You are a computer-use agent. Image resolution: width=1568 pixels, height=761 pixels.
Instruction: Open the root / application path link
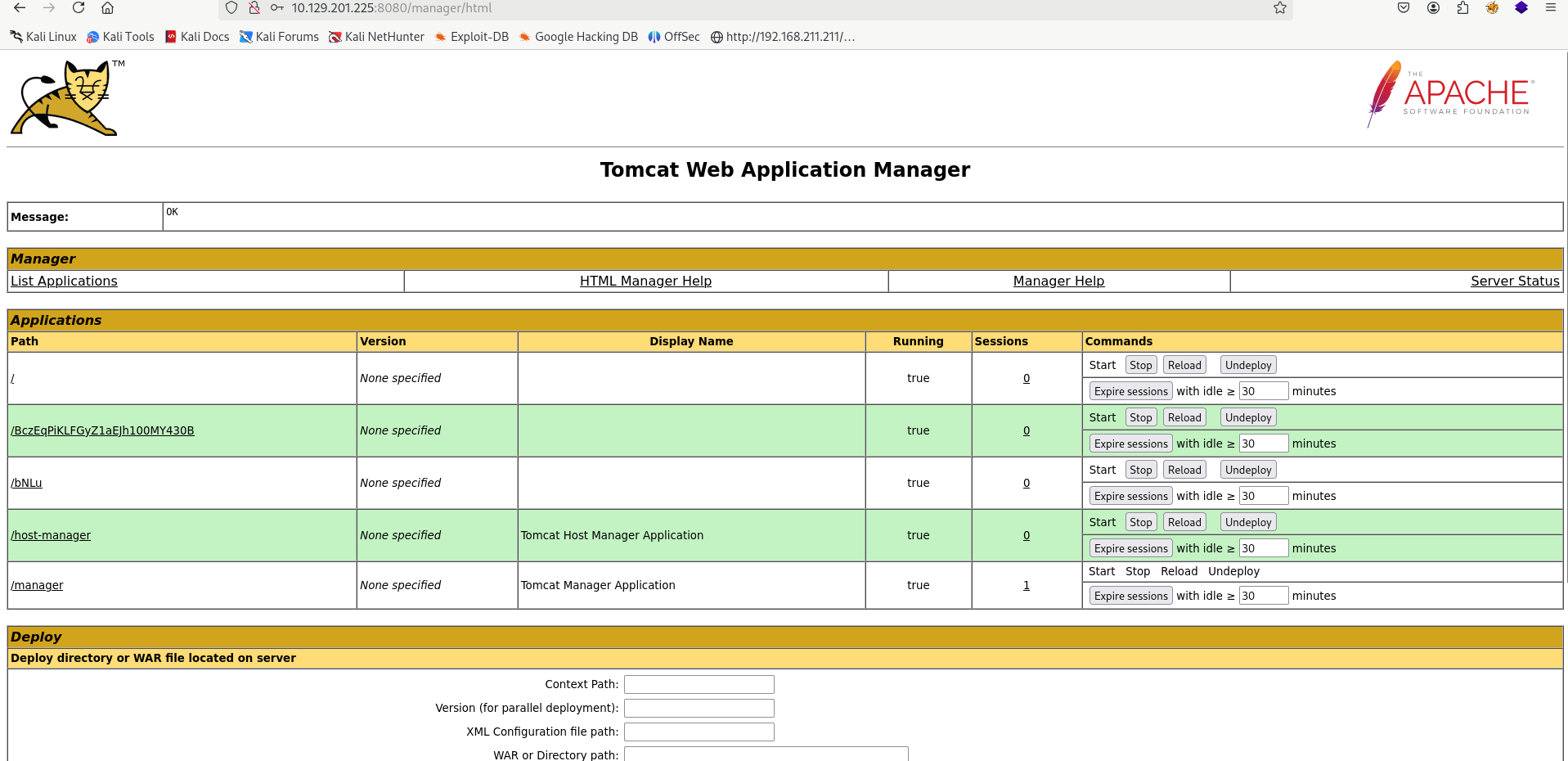click(x=12, y=378)
